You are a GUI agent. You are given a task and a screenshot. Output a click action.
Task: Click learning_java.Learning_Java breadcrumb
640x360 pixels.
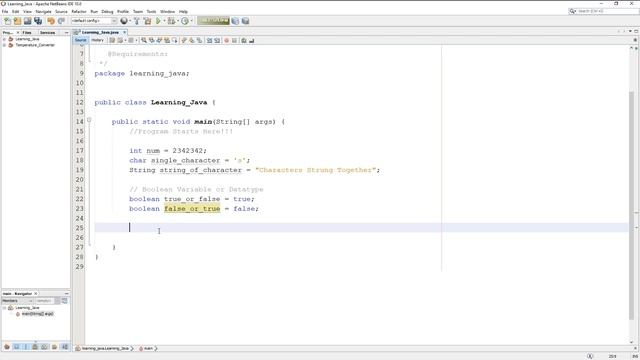click(105, 349)
